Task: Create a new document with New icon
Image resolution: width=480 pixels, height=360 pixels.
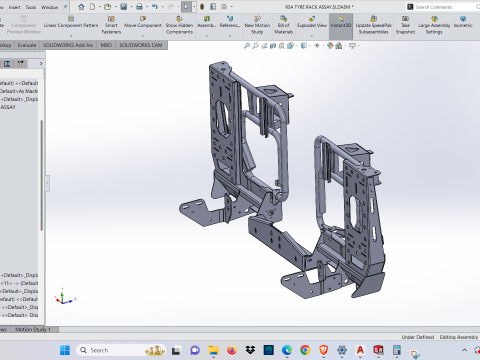Action: pos(92,7)
